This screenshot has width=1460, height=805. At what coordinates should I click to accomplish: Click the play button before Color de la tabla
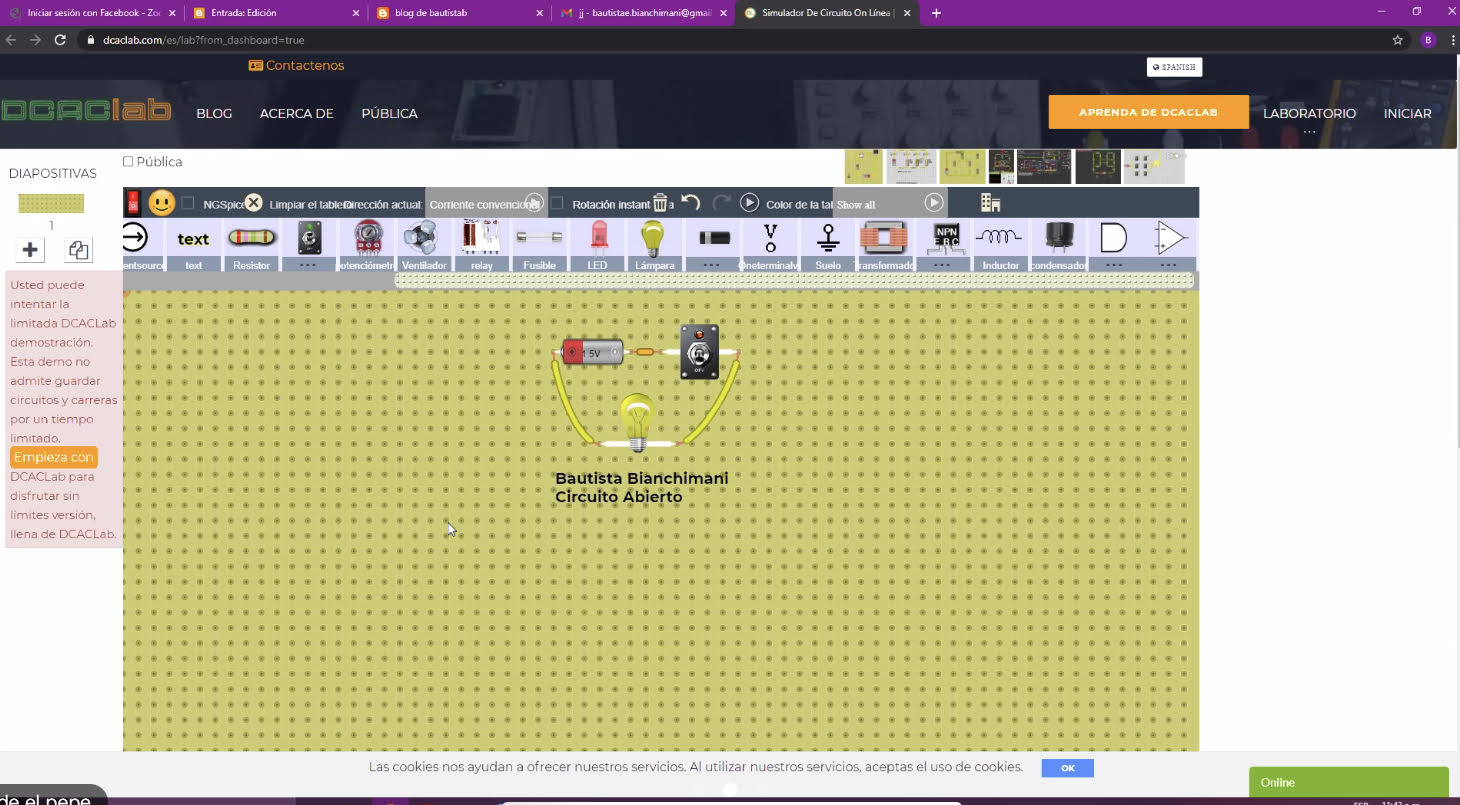[x=749, y=203]
